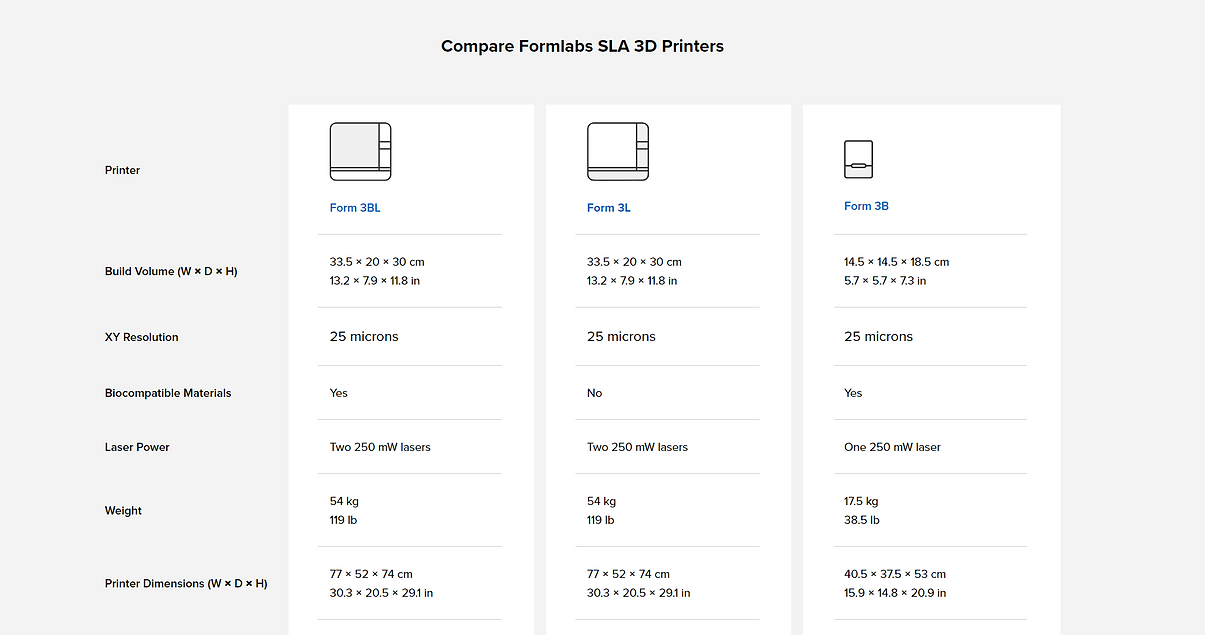This screenshot has width=1205, height=635.
Task: Click the Laser Power row label
Action: click(x=137, y=447)
